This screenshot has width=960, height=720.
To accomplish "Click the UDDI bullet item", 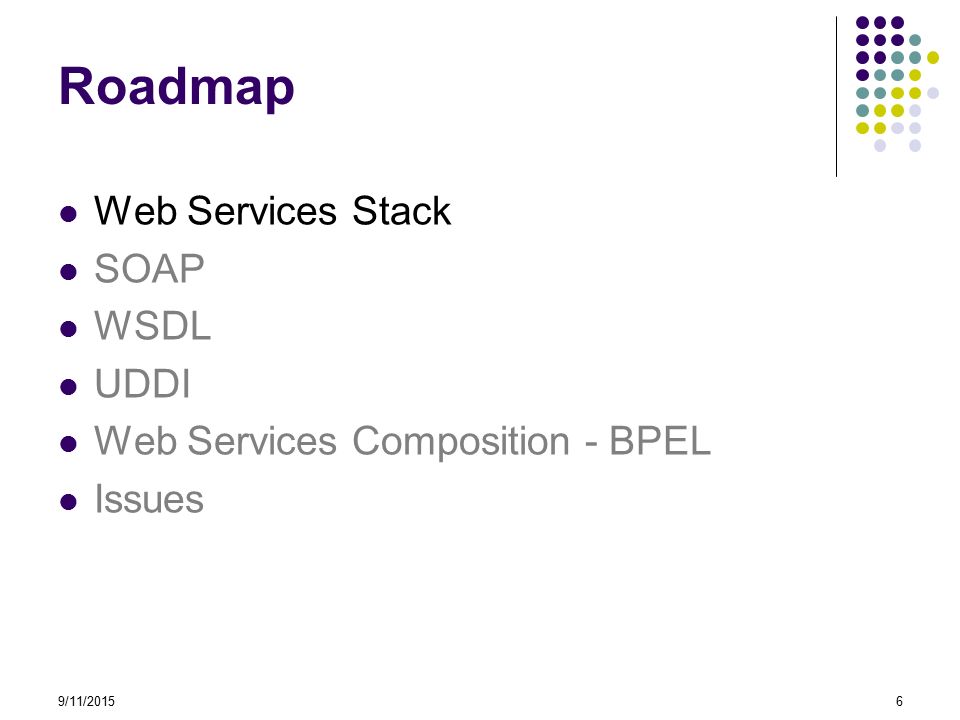I will 142,383.
